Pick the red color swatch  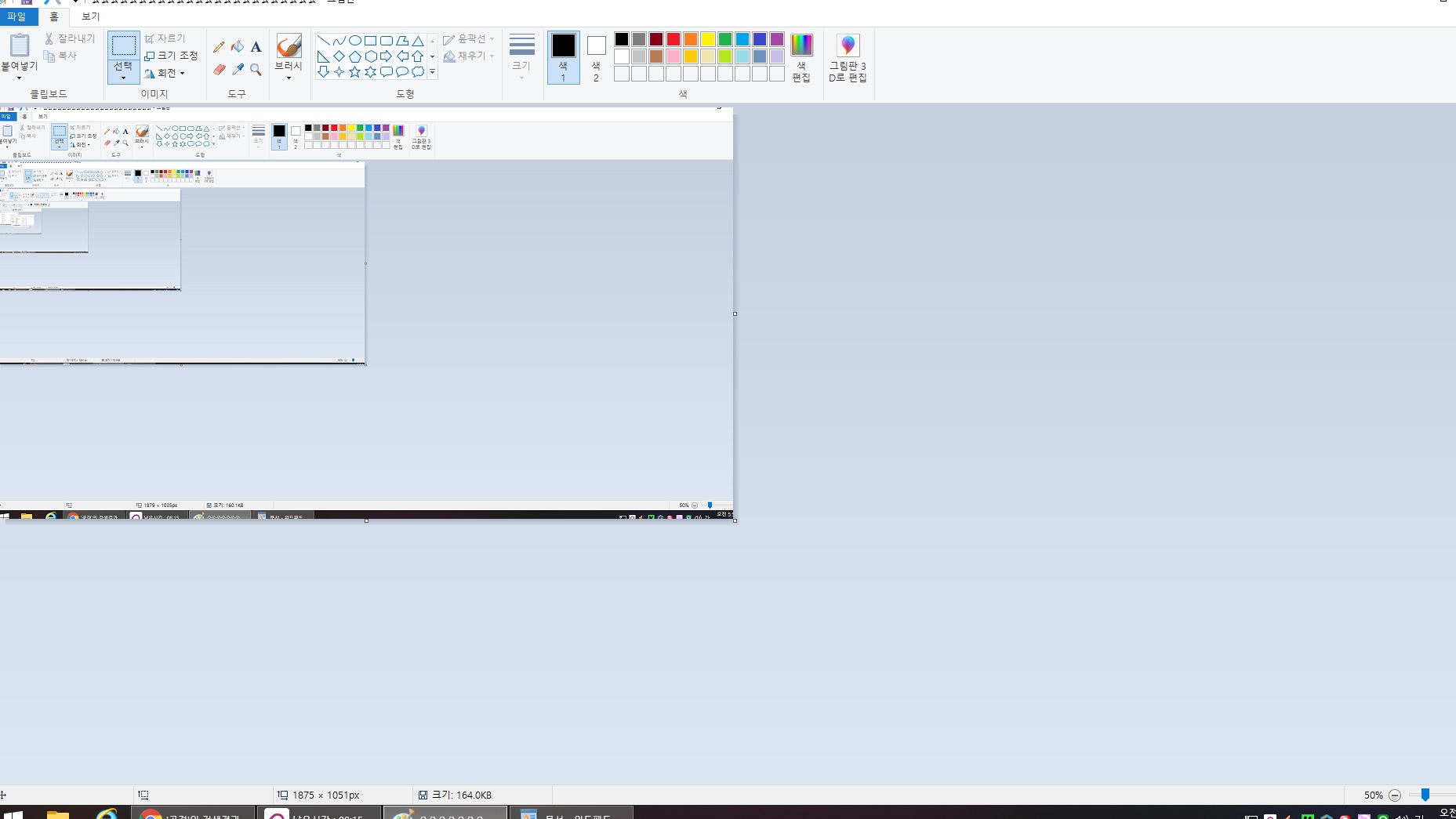[674, 39]
